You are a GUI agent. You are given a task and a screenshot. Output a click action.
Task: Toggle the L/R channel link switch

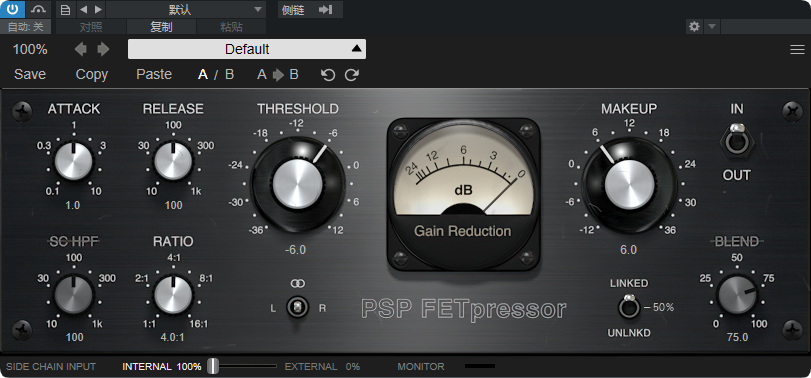coord(297,307)
